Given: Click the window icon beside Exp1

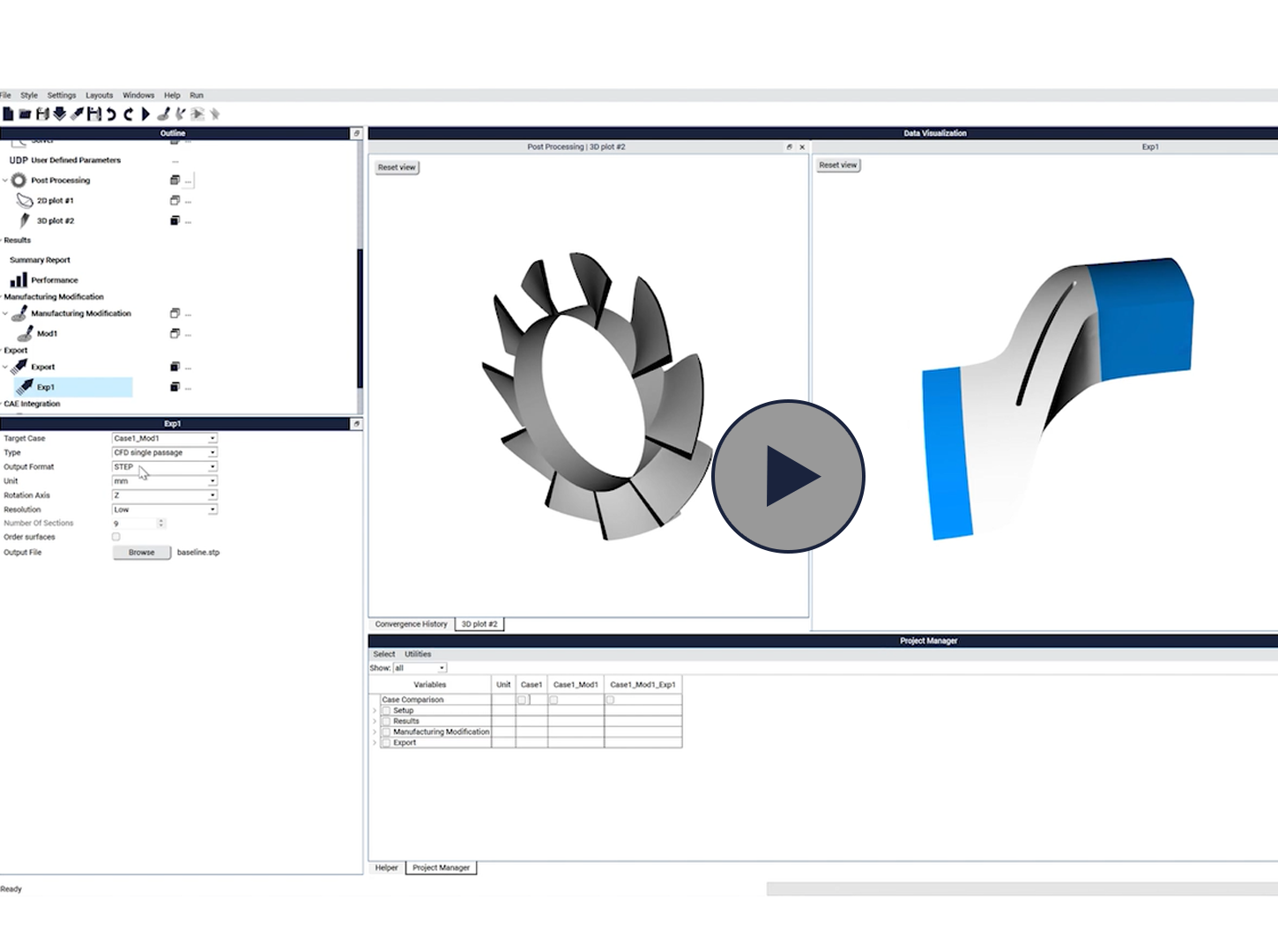Looking at the screenshot, I should click(x=175, y=387).
